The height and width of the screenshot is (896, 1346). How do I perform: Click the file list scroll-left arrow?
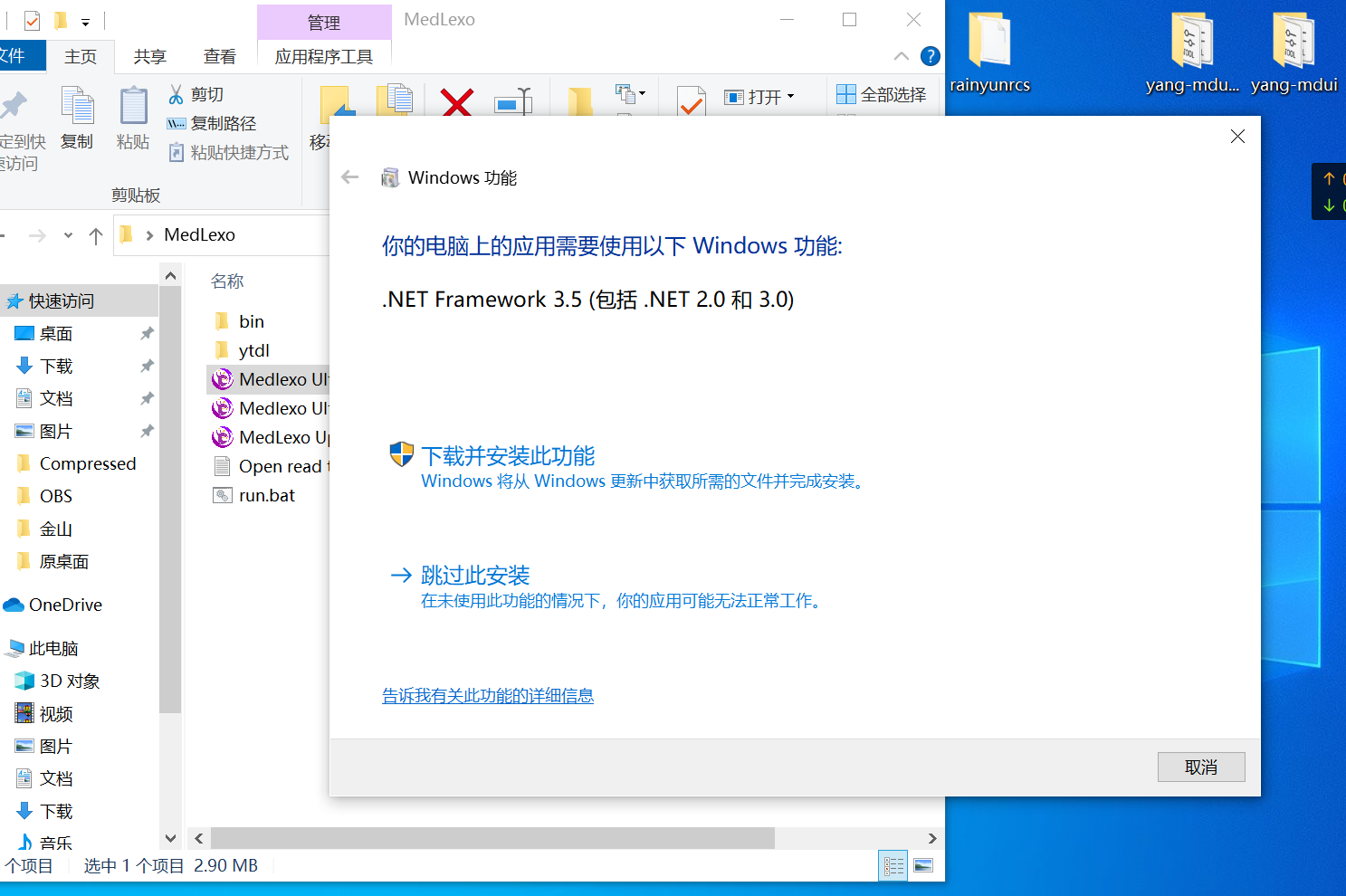click(x=199, y=838)
